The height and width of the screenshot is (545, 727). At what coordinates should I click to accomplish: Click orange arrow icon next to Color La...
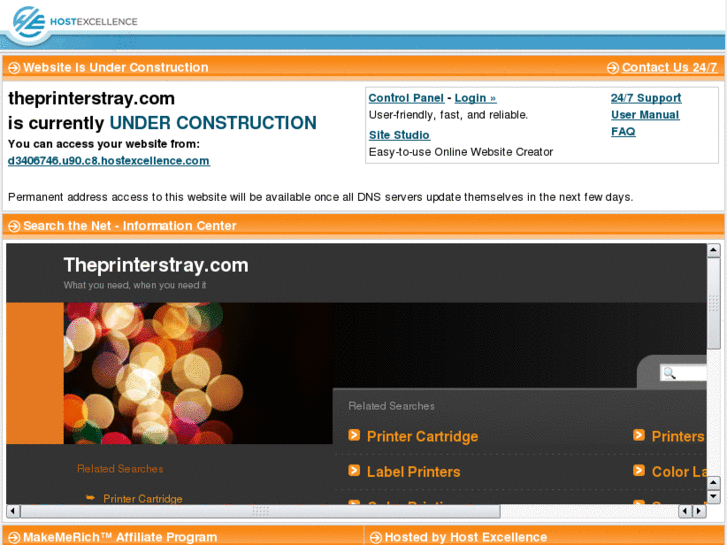[639, 470]
